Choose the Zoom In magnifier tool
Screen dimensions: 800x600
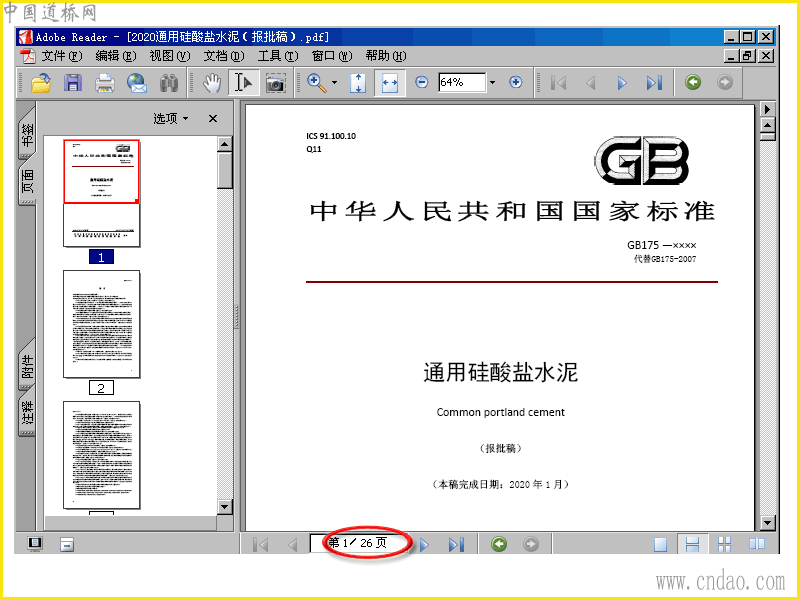[317, 83]
